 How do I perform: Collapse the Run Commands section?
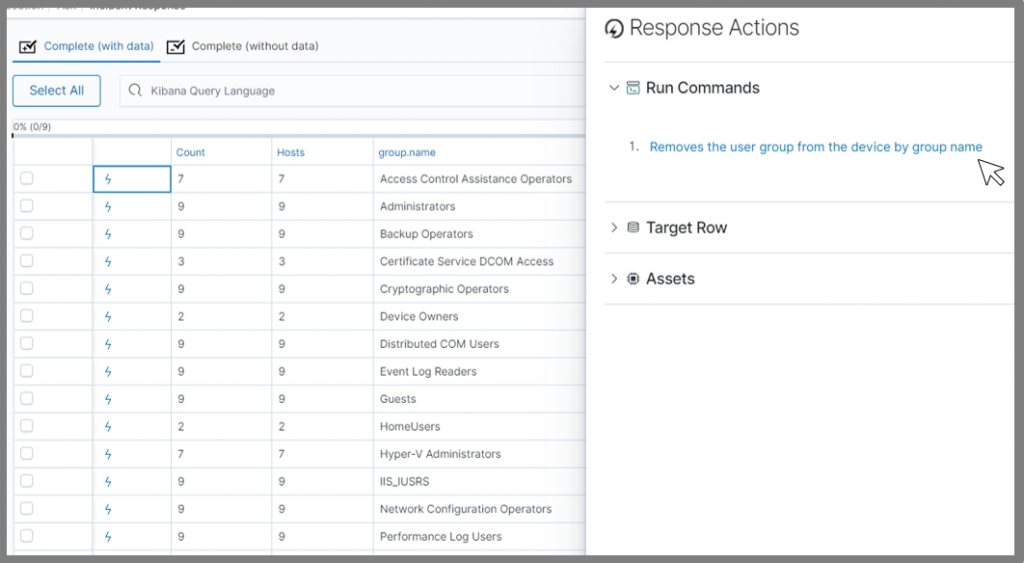[614, 88]
